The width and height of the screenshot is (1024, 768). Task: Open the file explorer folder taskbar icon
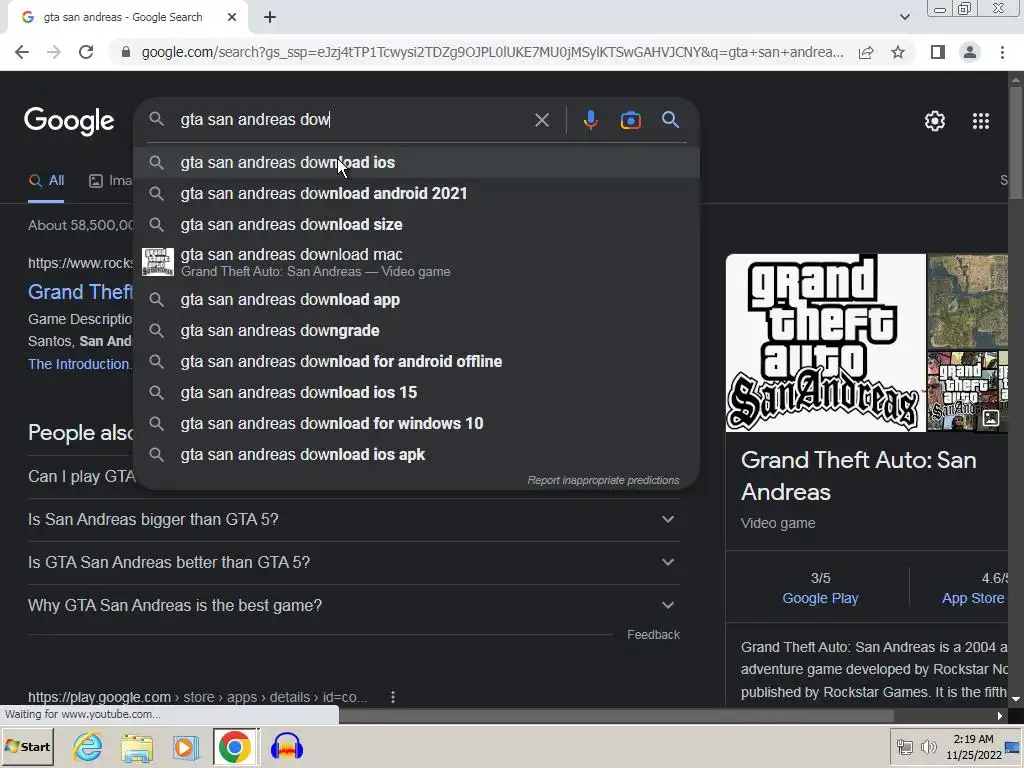[137, 748]
